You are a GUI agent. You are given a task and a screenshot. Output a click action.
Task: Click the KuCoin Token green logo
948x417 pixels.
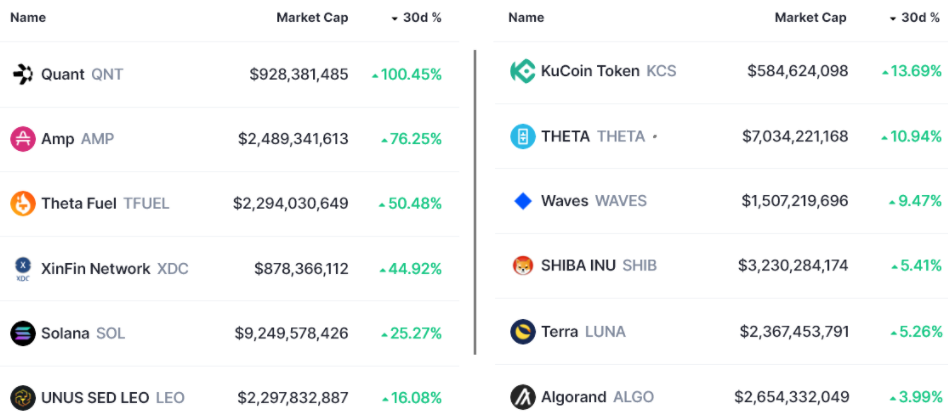click(x=522, y=71)
